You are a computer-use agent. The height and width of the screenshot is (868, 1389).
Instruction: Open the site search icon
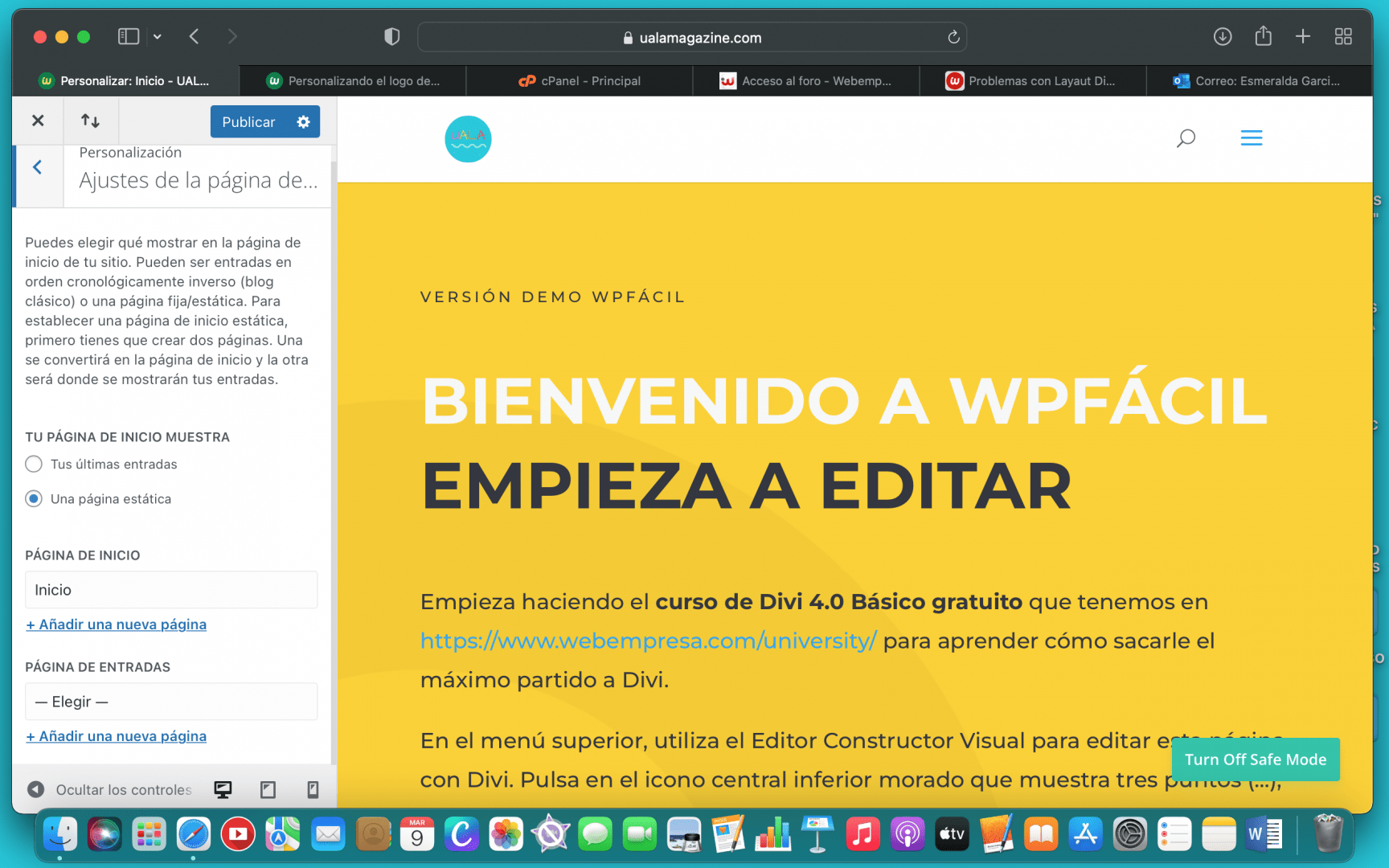click(1186, 138)
